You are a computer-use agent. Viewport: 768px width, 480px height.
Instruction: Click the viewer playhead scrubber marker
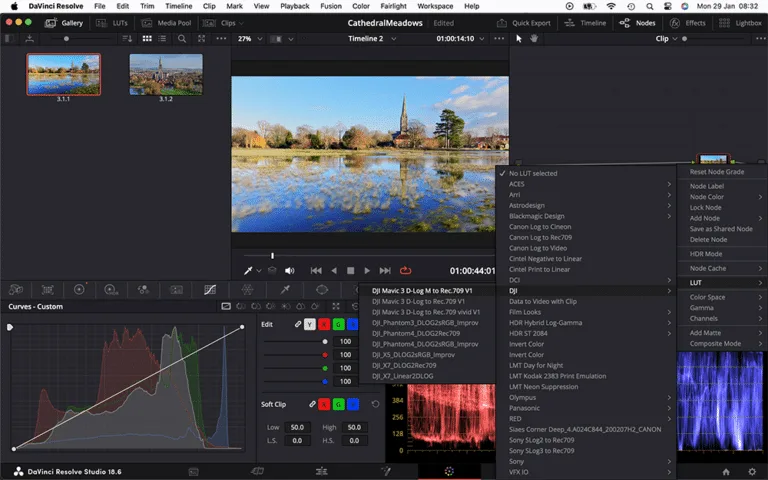tap(272, 255)
